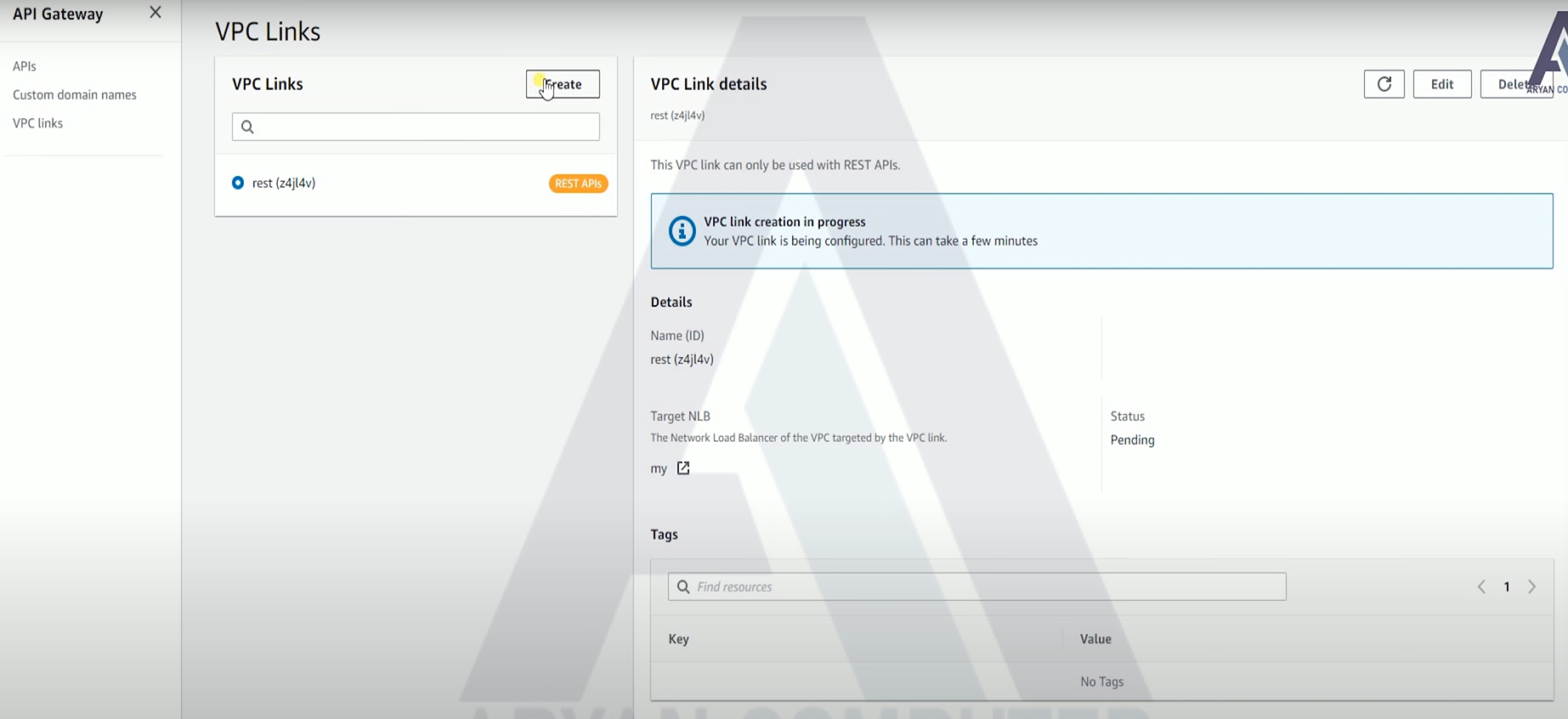Click the Value column header
This screenshot has width=1568, height=719.
coord(1095,639)
